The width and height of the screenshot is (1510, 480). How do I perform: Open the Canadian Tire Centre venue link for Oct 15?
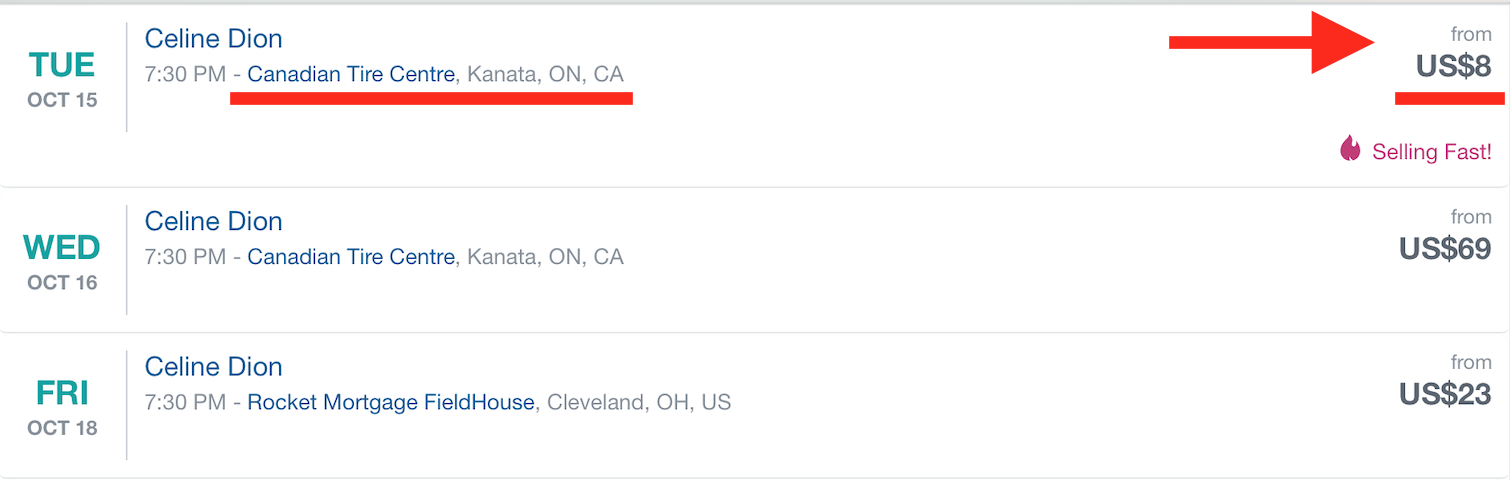(x=351, y=74)
